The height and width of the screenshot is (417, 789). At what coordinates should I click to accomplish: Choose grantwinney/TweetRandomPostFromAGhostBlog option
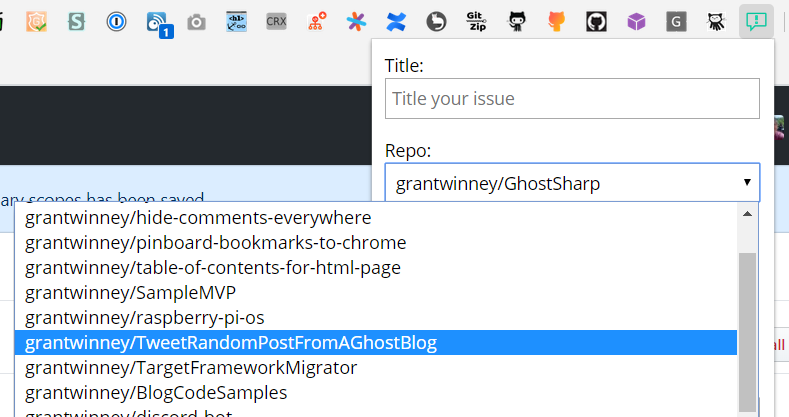tap(231, 343)
